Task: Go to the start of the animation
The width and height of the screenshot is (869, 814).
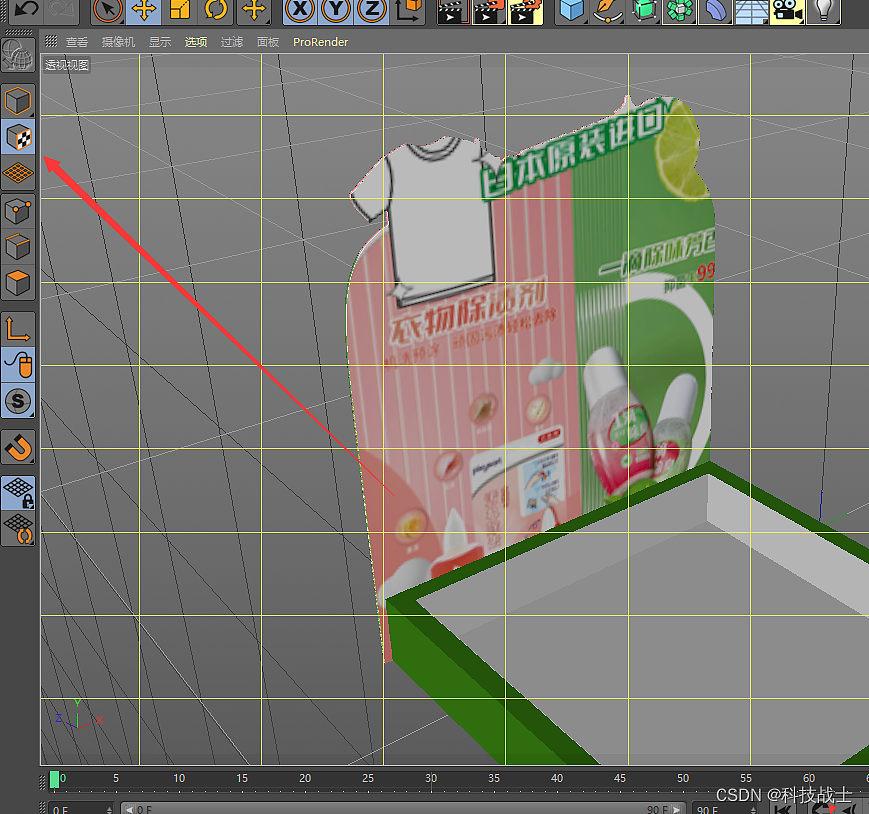Action: coord(783,810)
